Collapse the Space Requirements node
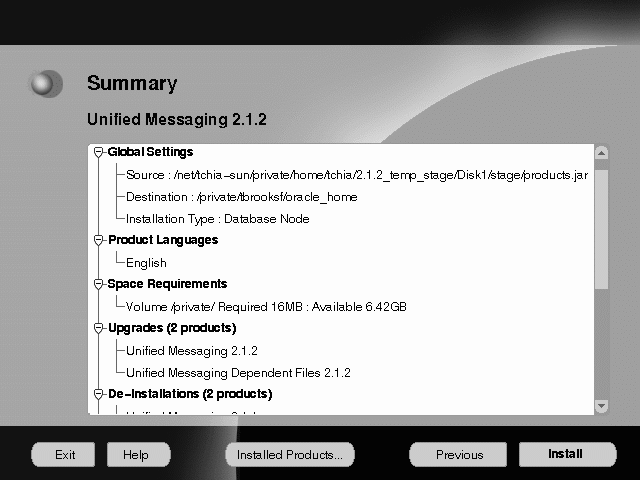This screenshot has height=480, width=640. click(x=98, y=284)
